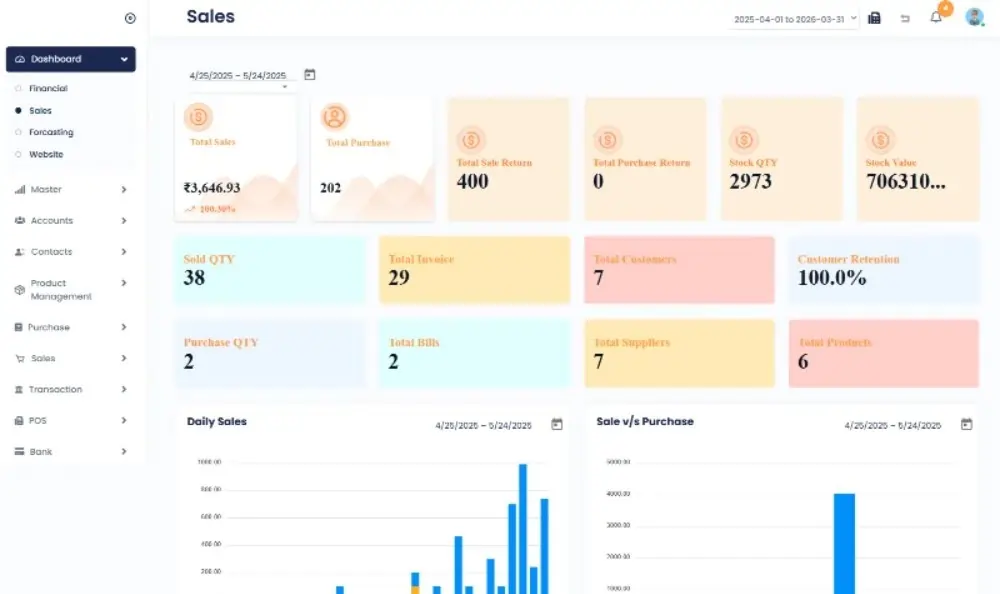Open Sale v/s Purchase calendar icon
This screenshot has height=594, width=1000.
coord(966,424)
